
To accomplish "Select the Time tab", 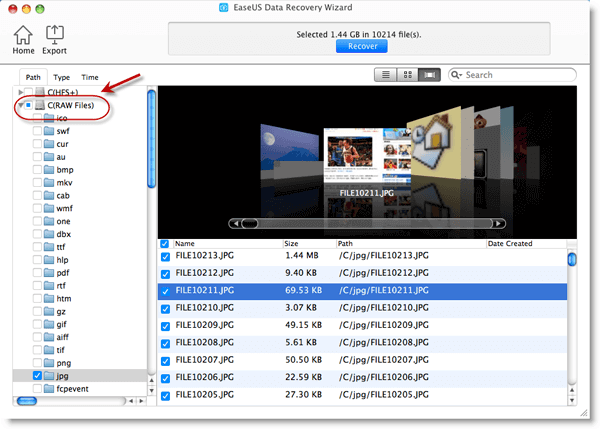I will 90,77.
